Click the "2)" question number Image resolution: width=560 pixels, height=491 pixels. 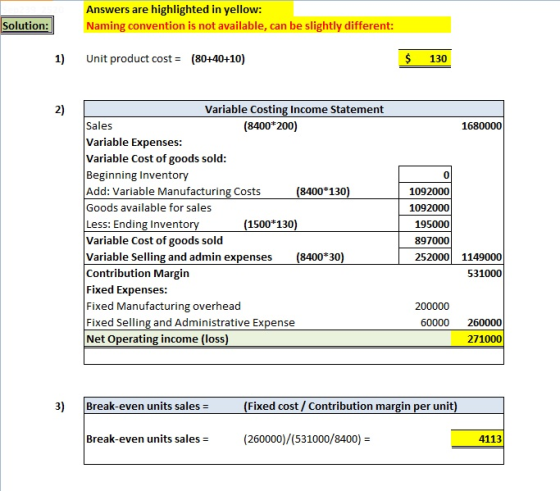60,109
